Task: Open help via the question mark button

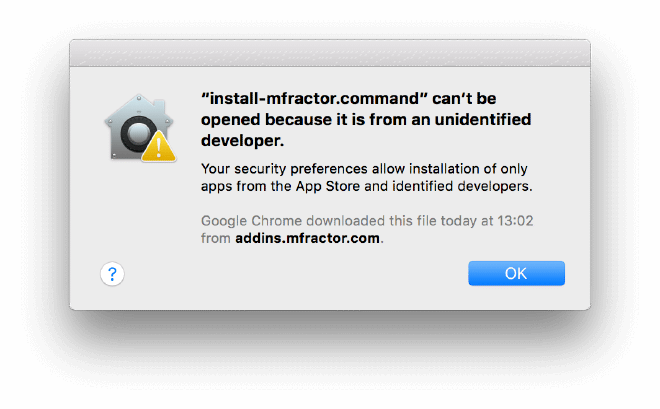Action: (112, 274)
